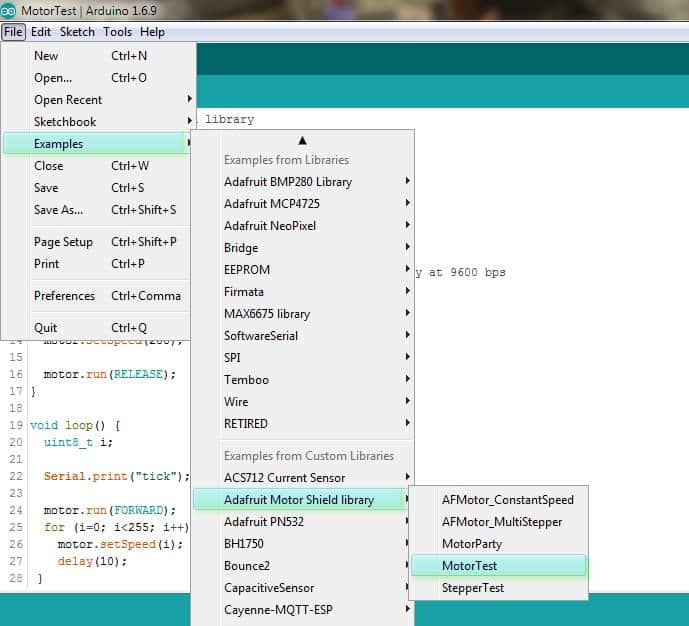Open the Tools menu

pyautogui.click(x=117, y=32)
